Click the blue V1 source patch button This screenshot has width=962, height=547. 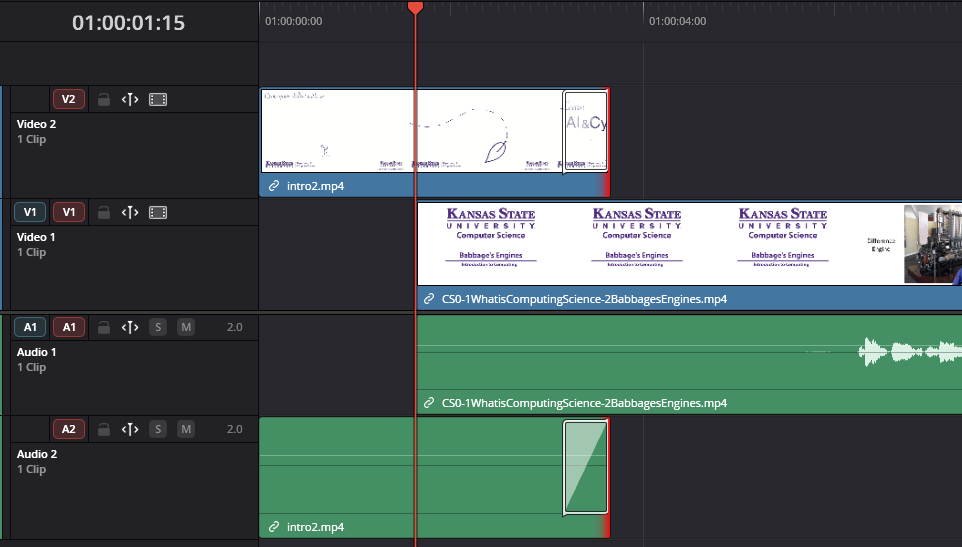pyautogui.click(x=30, y=212)
